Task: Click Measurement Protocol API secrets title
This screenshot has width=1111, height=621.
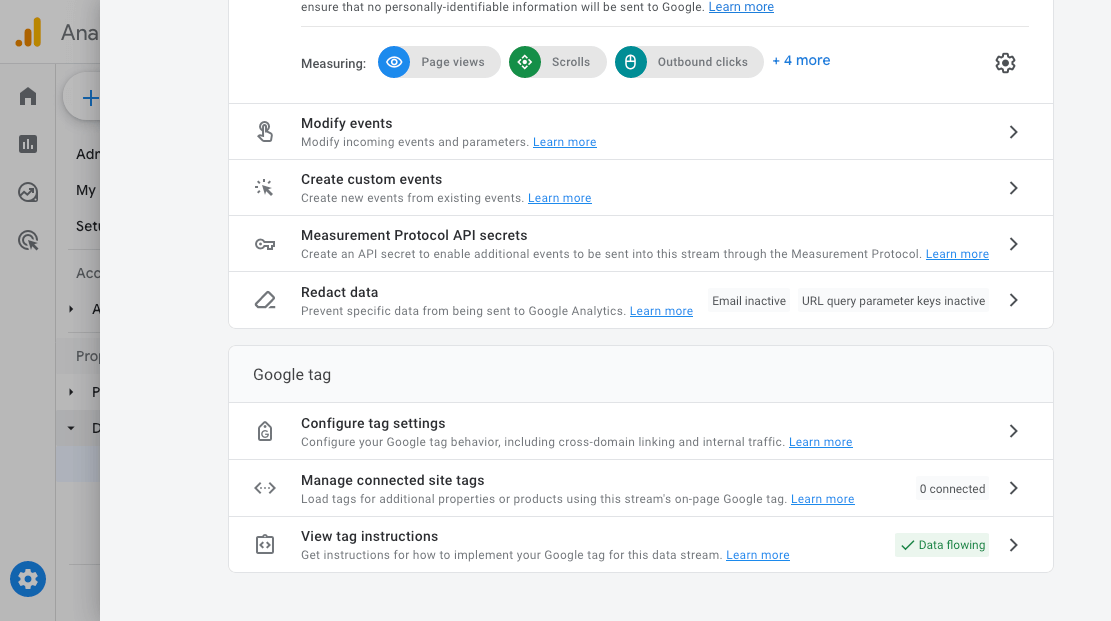Action: [x=414, y=235]
